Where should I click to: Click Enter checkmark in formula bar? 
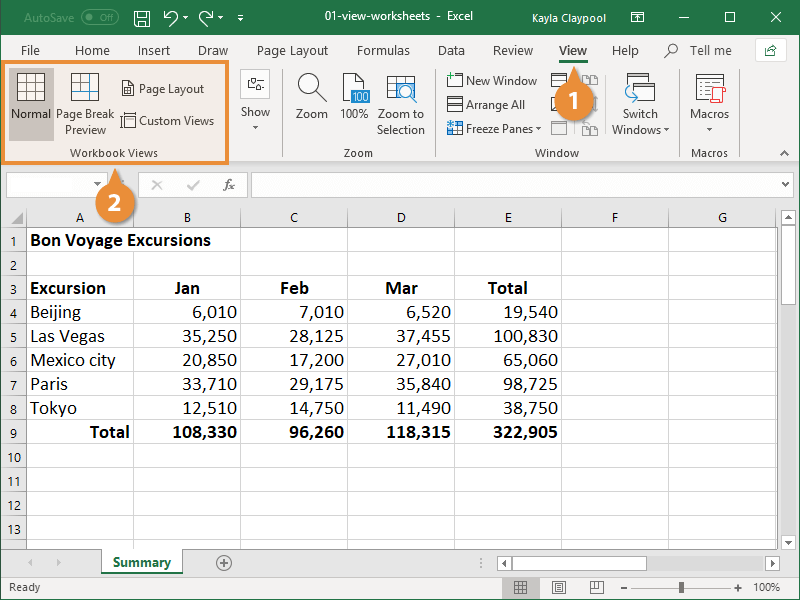tap(193, 185)
